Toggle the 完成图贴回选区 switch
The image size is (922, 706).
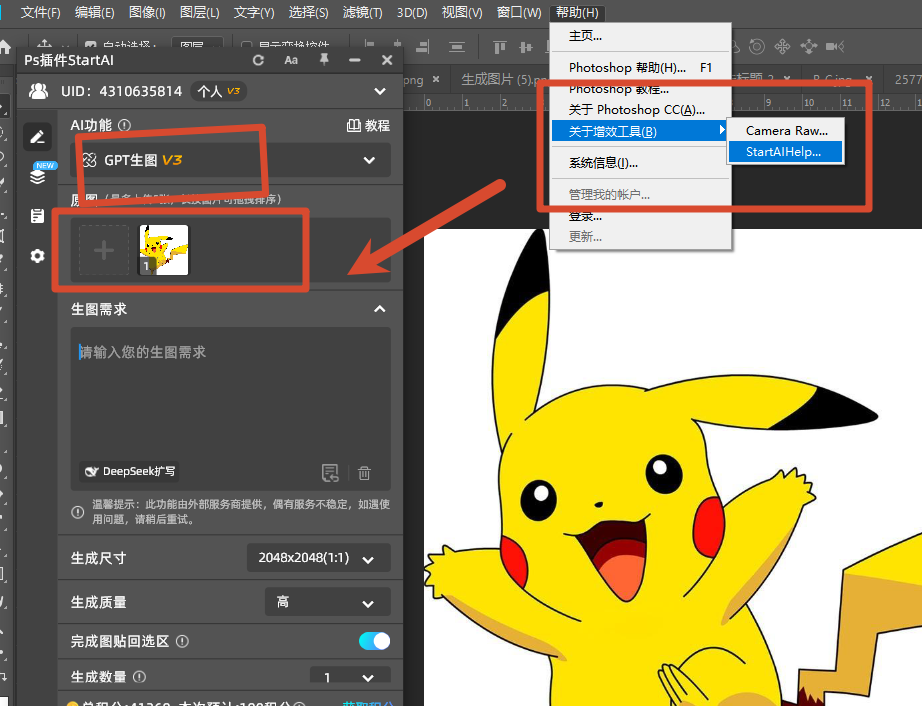[375, 641]
